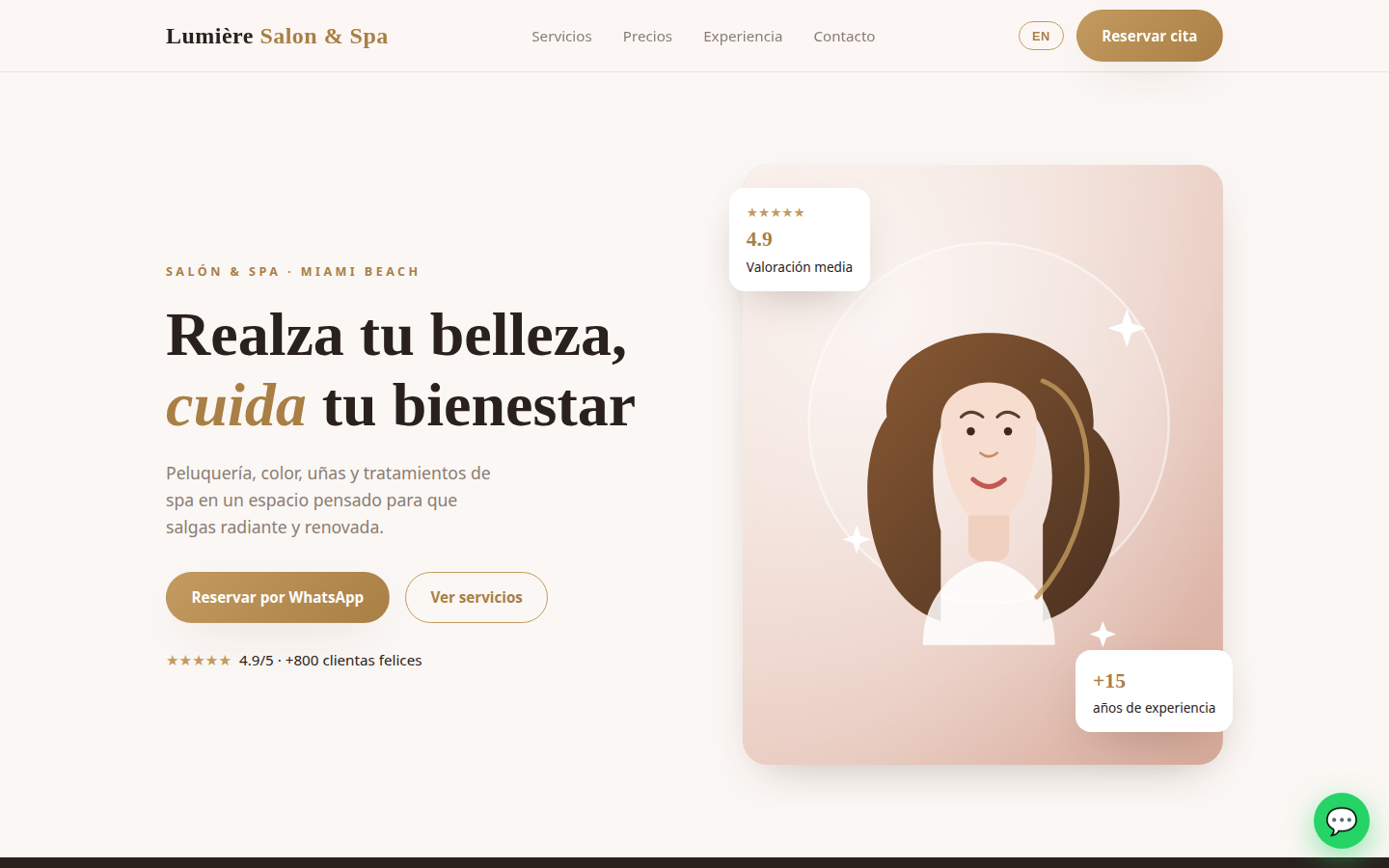1389x868 pixels.
Task: Navigate to Contacto
Action: [844, 36]
